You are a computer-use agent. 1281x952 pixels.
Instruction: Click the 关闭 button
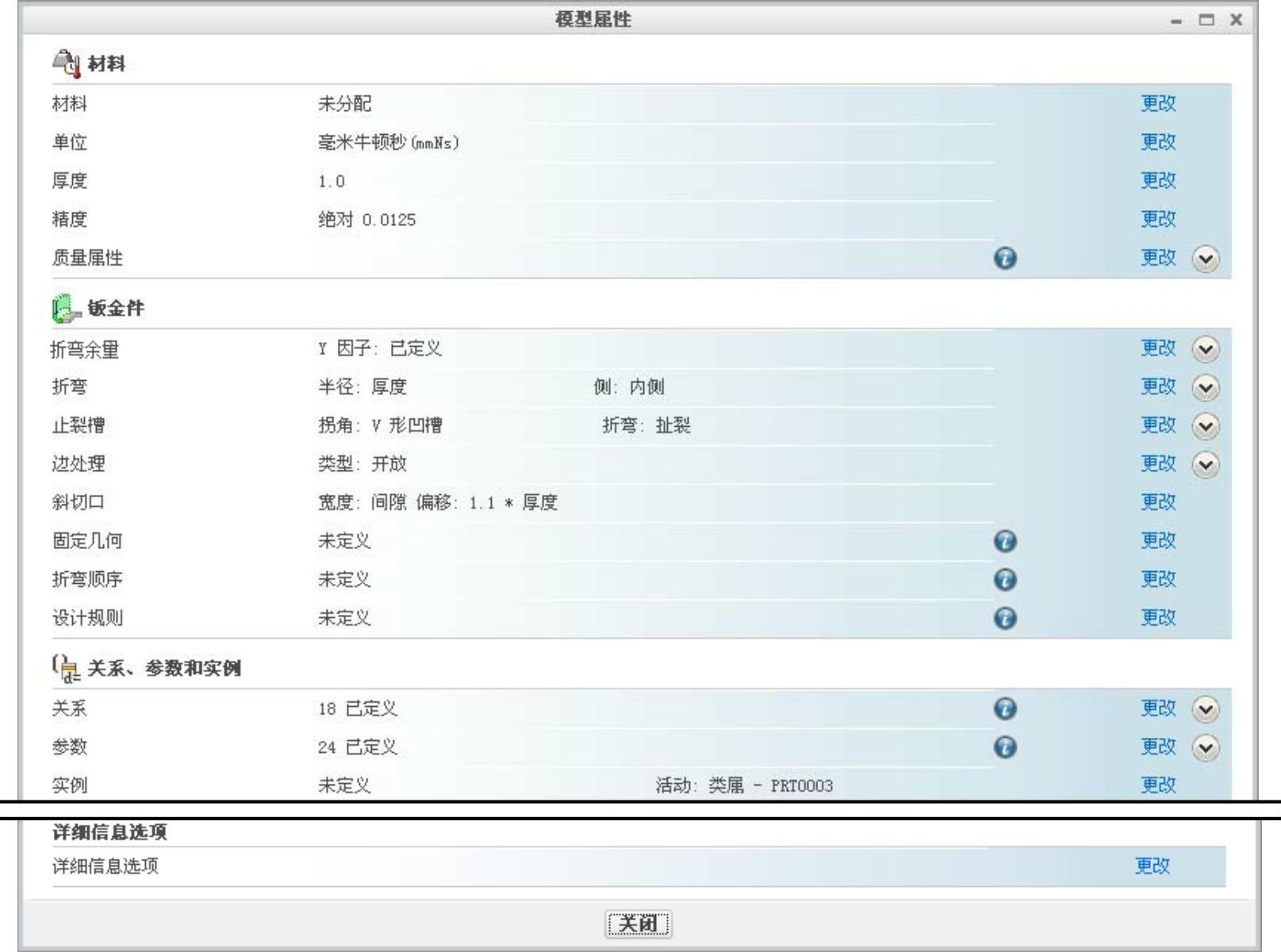(x=639, y=924)
